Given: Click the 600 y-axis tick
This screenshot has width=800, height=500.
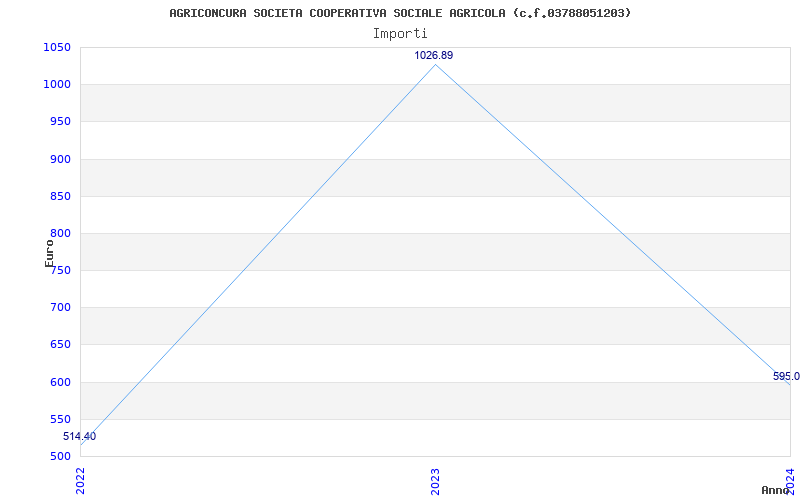Looking at the screenshot, I should pos(60,382).
